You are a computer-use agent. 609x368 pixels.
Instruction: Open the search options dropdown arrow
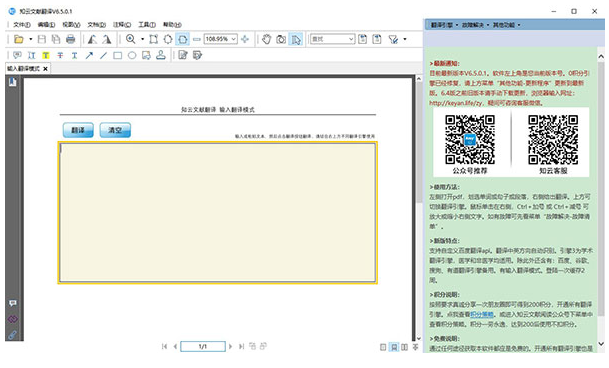point(405,39)
